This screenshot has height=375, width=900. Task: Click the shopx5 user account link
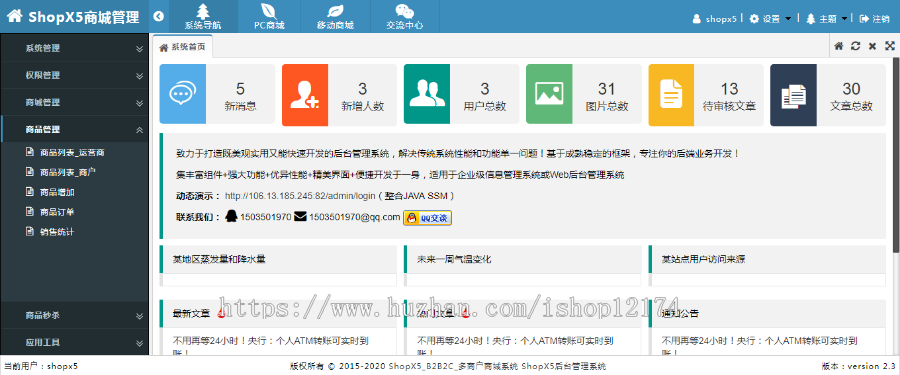(x=715, y=18)
